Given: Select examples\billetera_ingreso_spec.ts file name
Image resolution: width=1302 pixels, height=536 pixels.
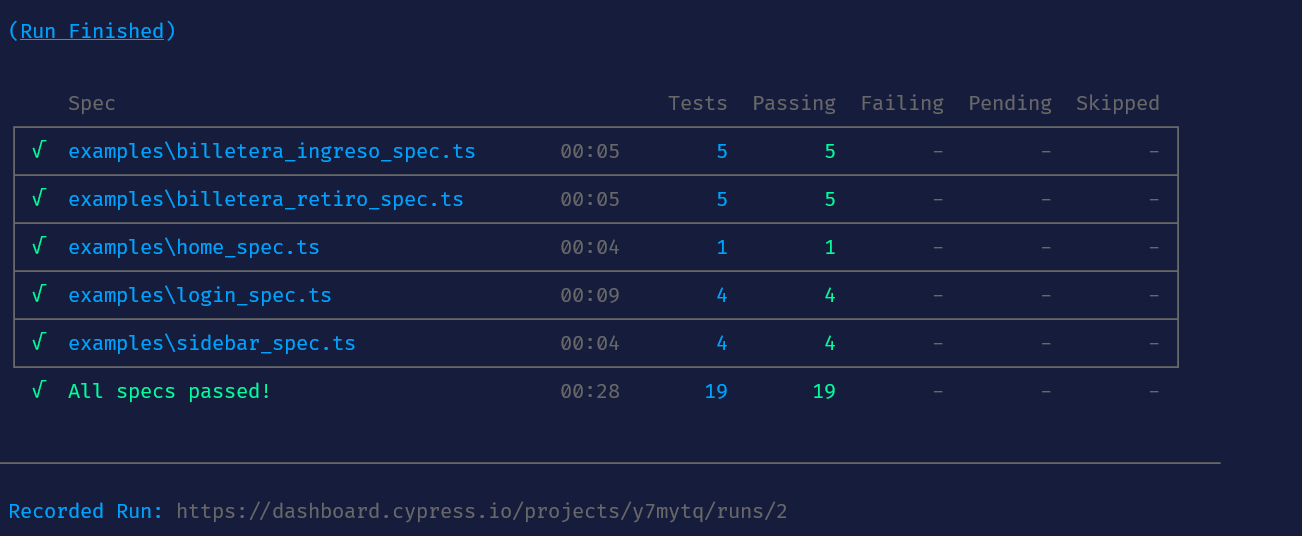Looking at the screenshot, I should (x=272, y=151).
